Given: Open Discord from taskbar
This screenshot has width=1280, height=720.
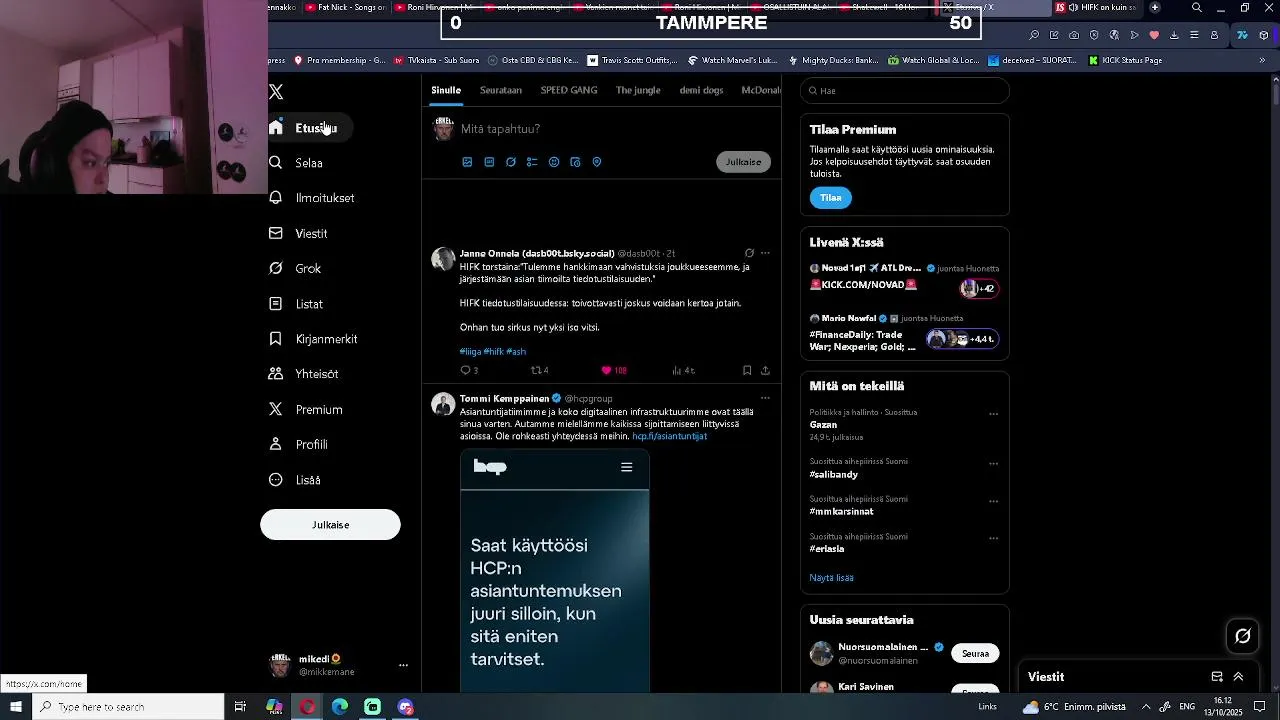Looking at the screenshot, I should tap(405, 707).
